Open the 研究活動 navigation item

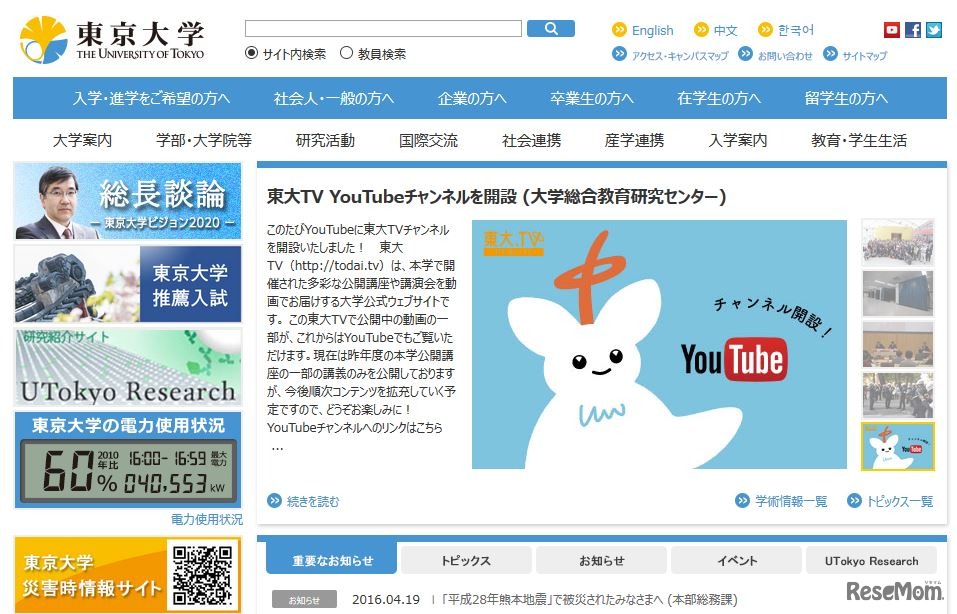tap(325, 140)
